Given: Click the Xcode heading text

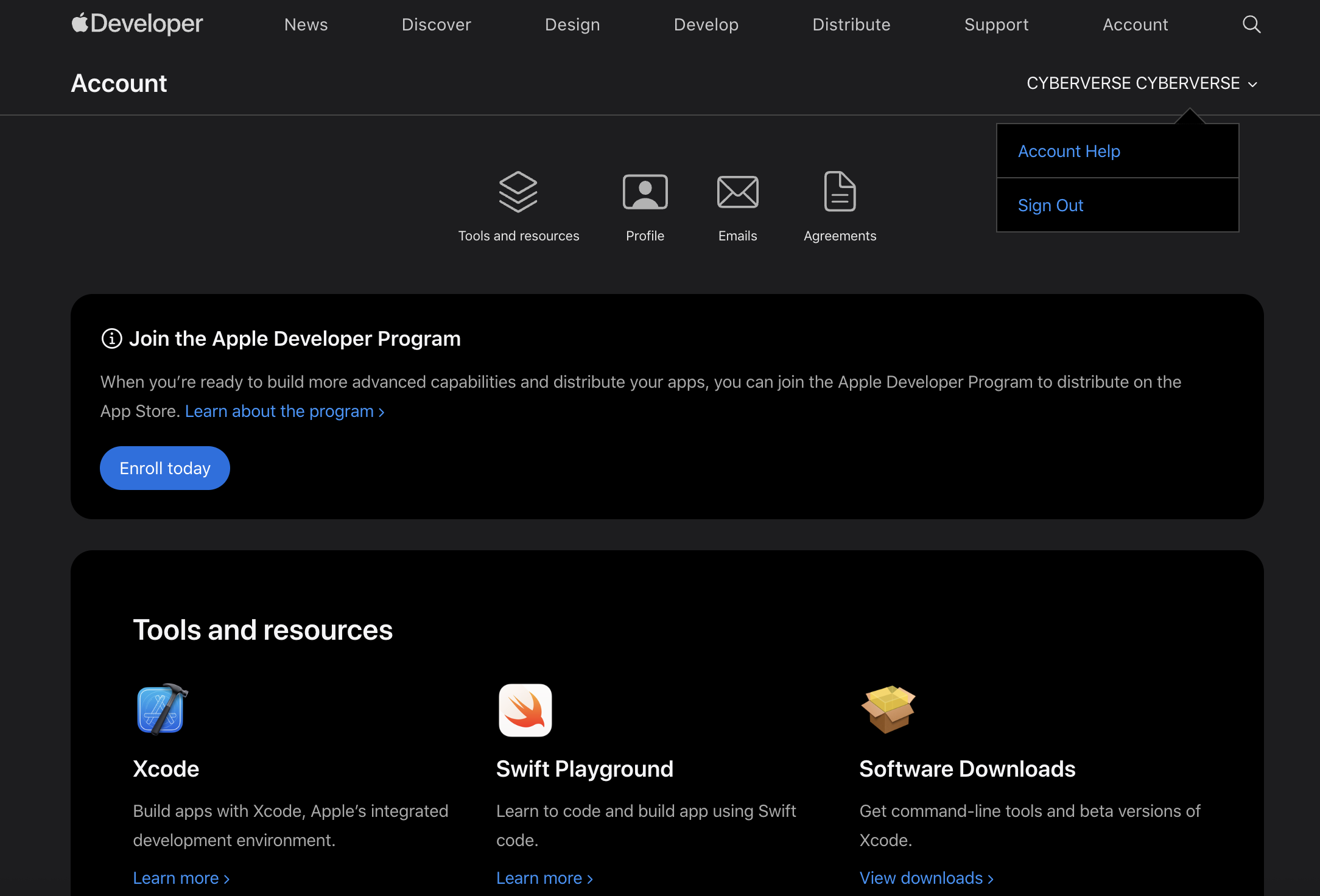Looking at the screenshot, I should point(166,769).
